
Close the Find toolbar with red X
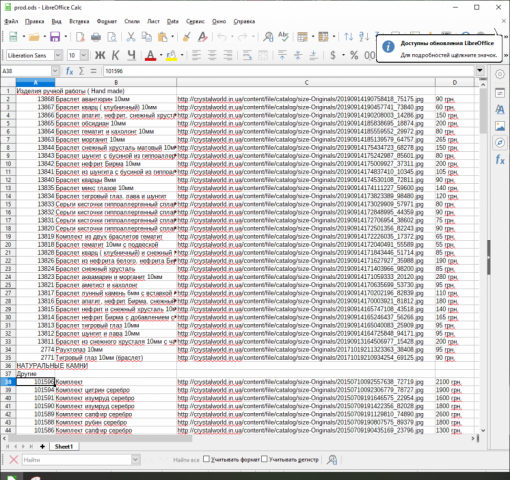(x=13, y=460)
